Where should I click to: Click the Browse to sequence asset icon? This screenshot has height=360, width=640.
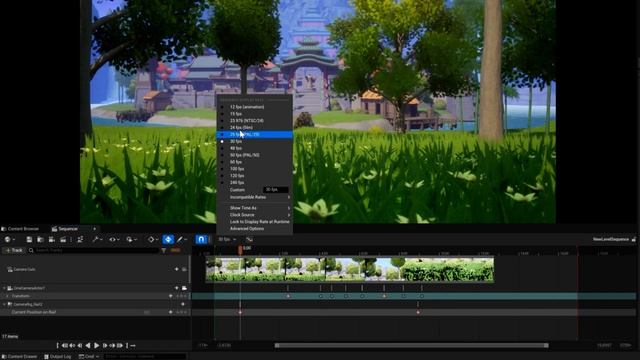(40, 240)
